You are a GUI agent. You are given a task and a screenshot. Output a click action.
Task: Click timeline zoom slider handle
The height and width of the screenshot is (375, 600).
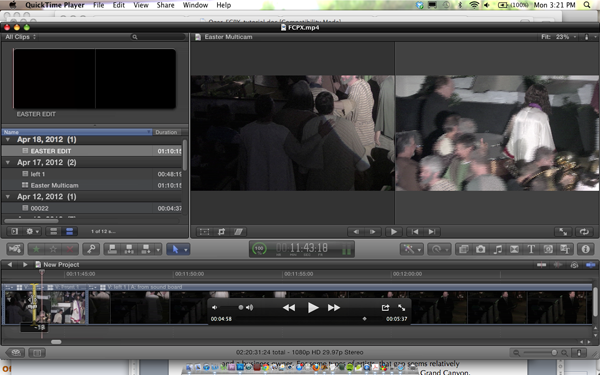[554, 352]
